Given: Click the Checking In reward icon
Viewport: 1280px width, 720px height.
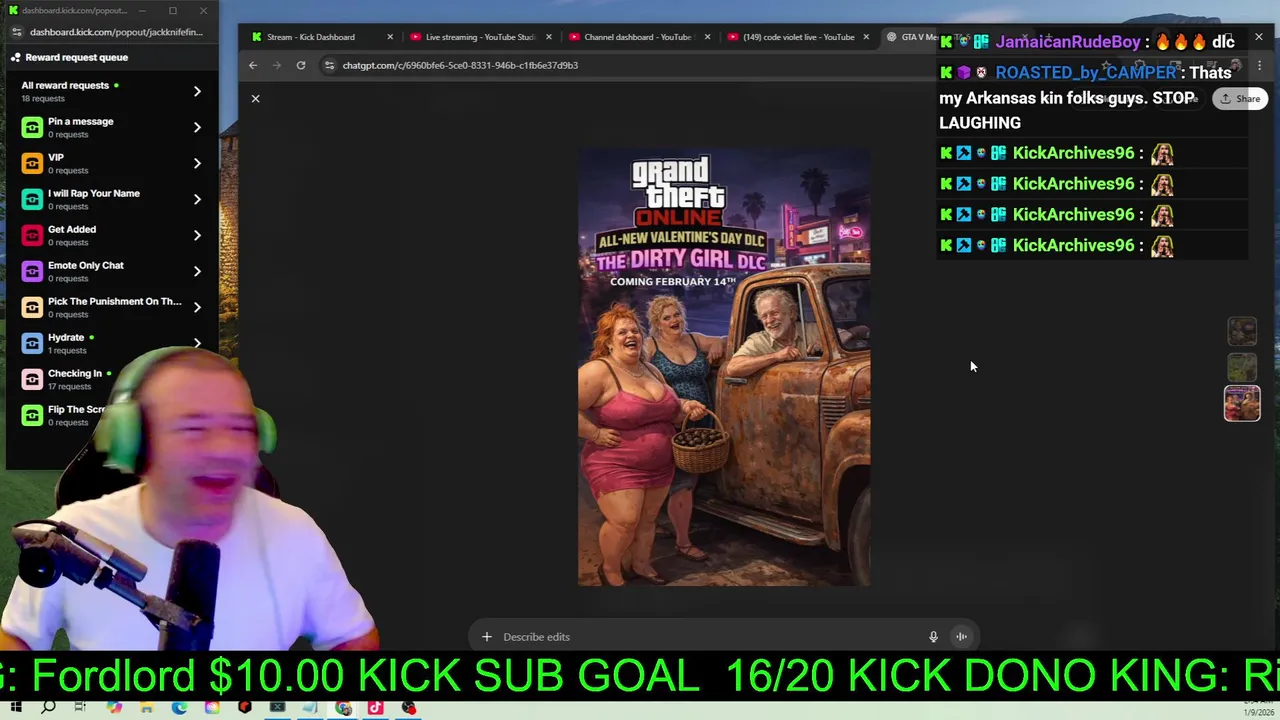Looking at the screenshot, I should 32,379.
